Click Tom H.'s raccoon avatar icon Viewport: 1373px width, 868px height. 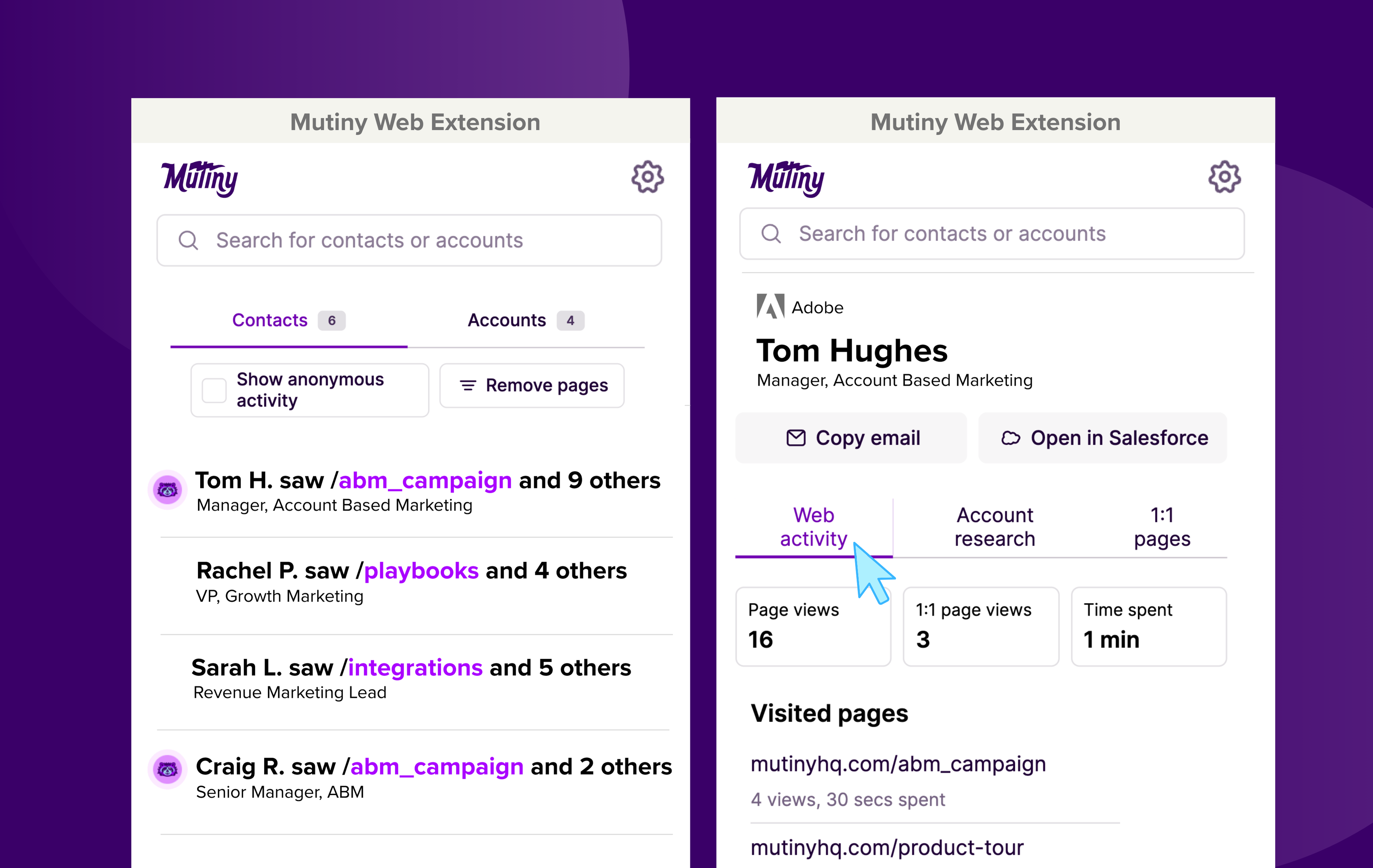pyautogui.click(x=167, y=489)
